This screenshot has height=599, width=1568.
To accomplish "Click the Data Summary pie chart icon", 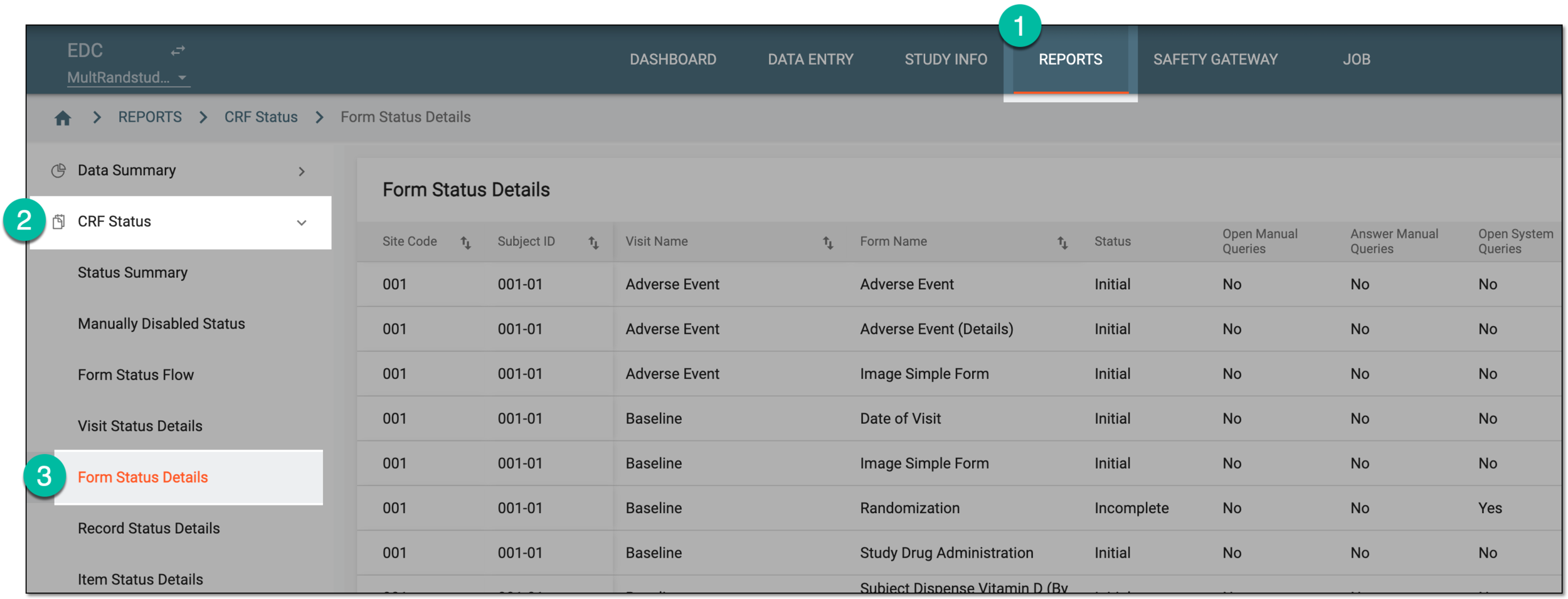I will pyautogui.click(x=58, y=171).
